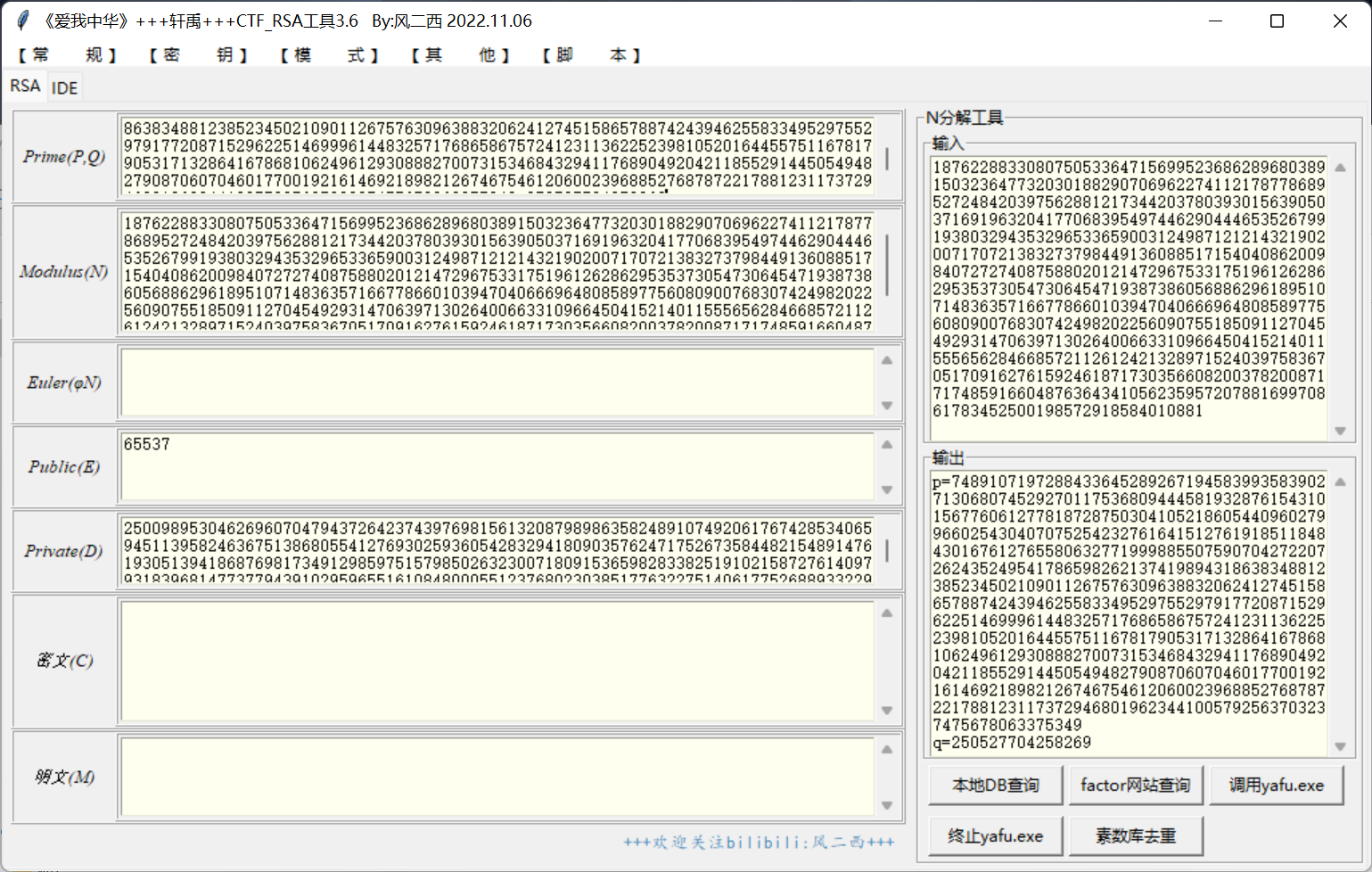Click the 终止yafu.exe button
Viewport: 1372px width, 872px height.
point(996,836)
